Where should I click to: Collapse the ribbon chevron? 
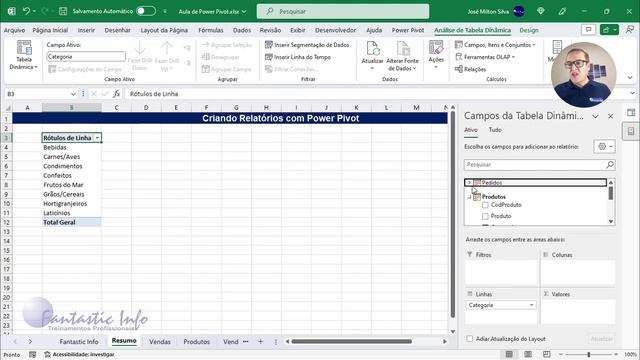click(x=630, y=78)
